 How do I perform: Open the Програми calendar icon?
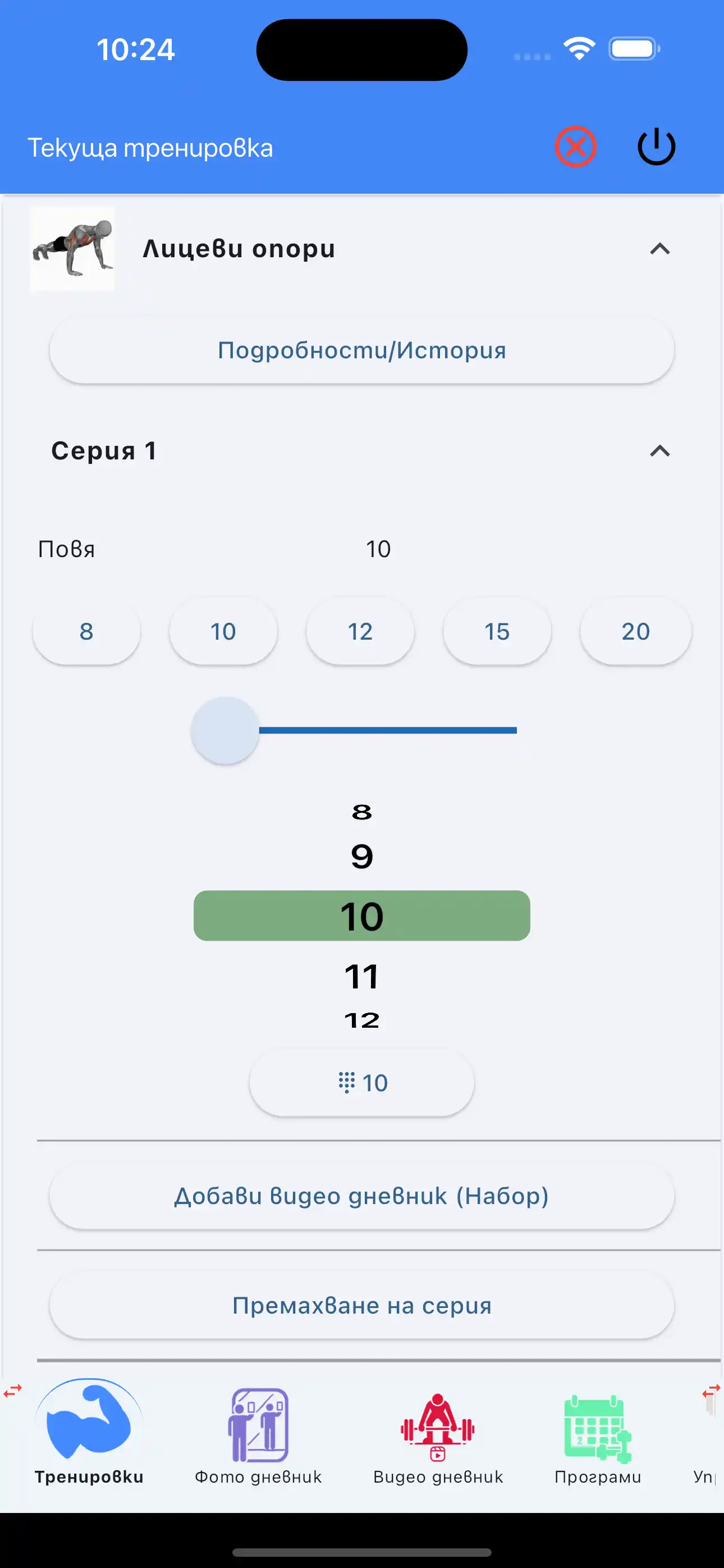598,1428
